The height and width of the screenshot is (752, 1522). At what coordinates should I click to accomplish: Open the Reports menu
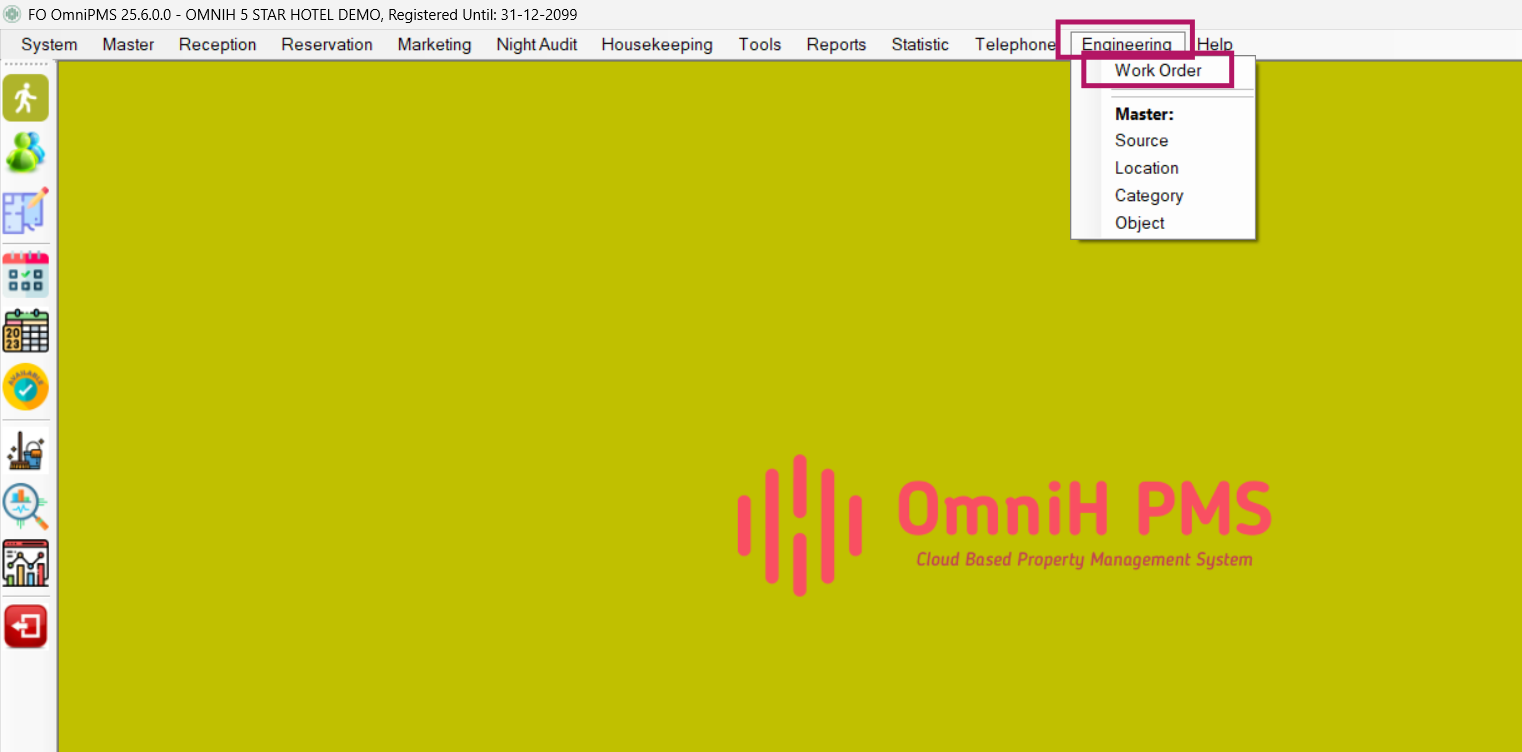[x=836, y=45]
